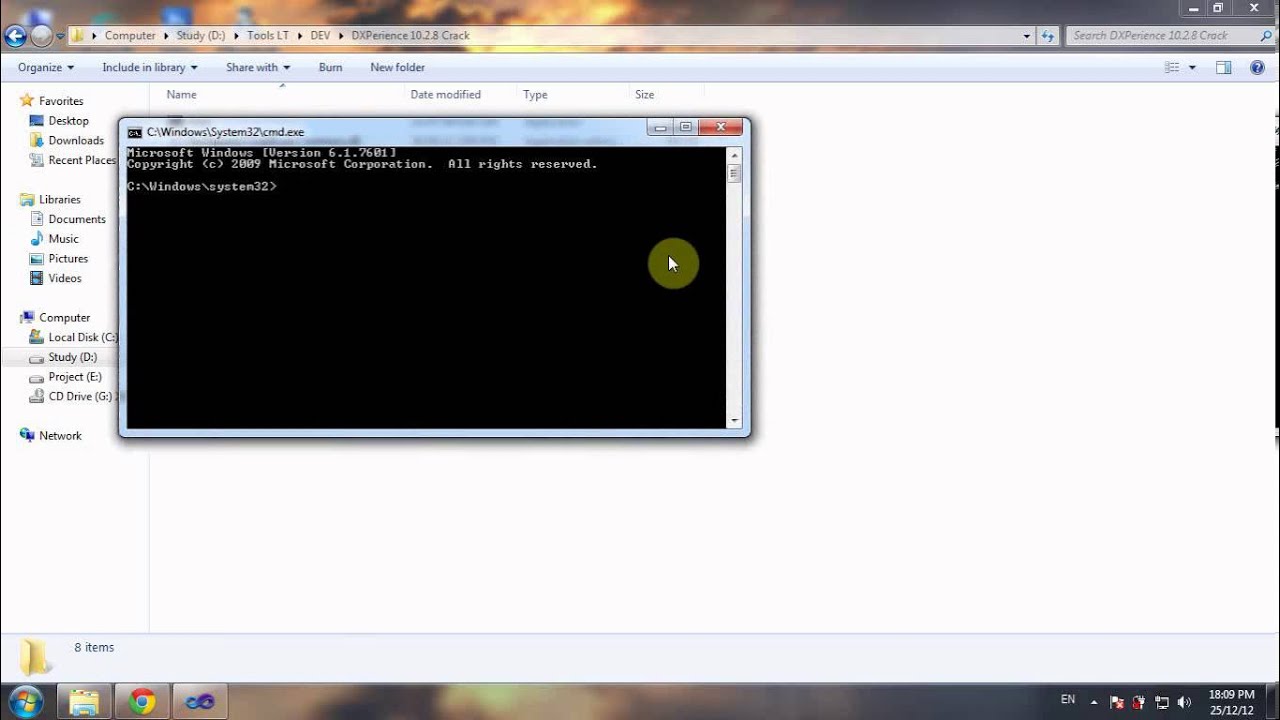Sort files by the Size column
The image size is (1280, 720).
(644, 94)
